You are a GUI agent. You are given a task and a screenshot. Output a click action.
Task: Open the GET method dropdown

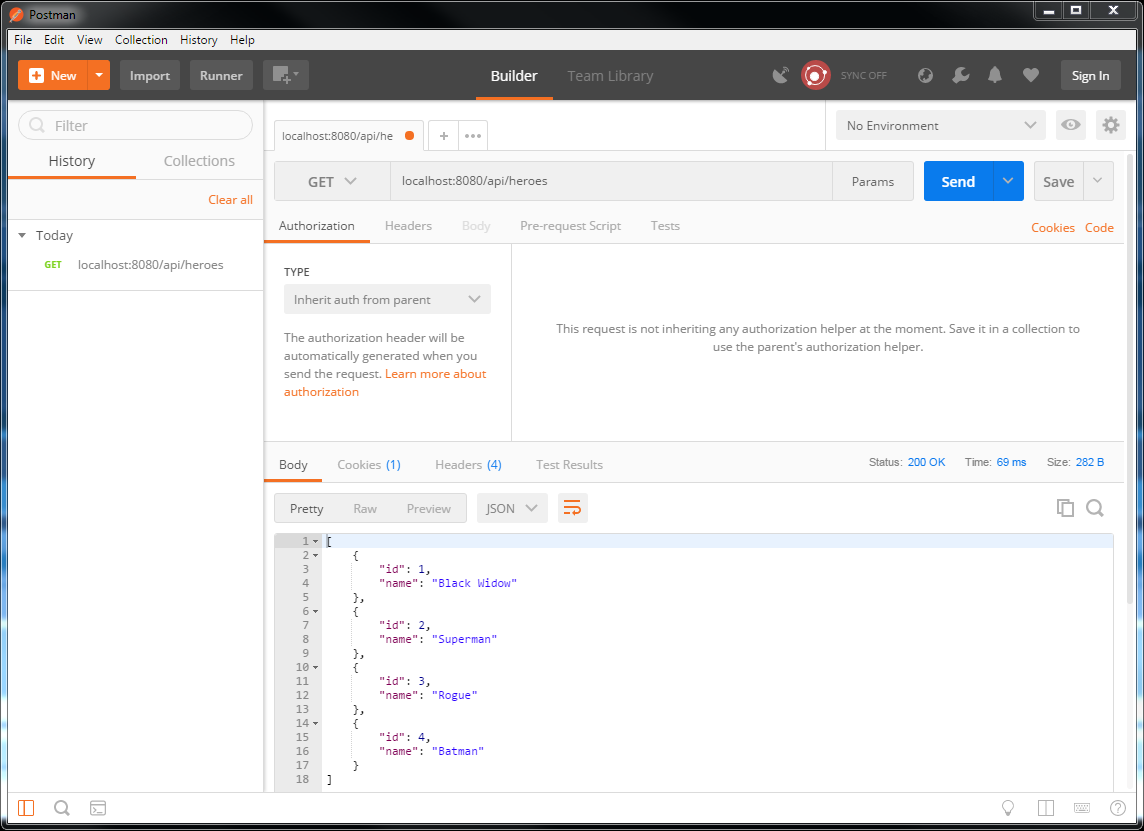tap(332, 181)
